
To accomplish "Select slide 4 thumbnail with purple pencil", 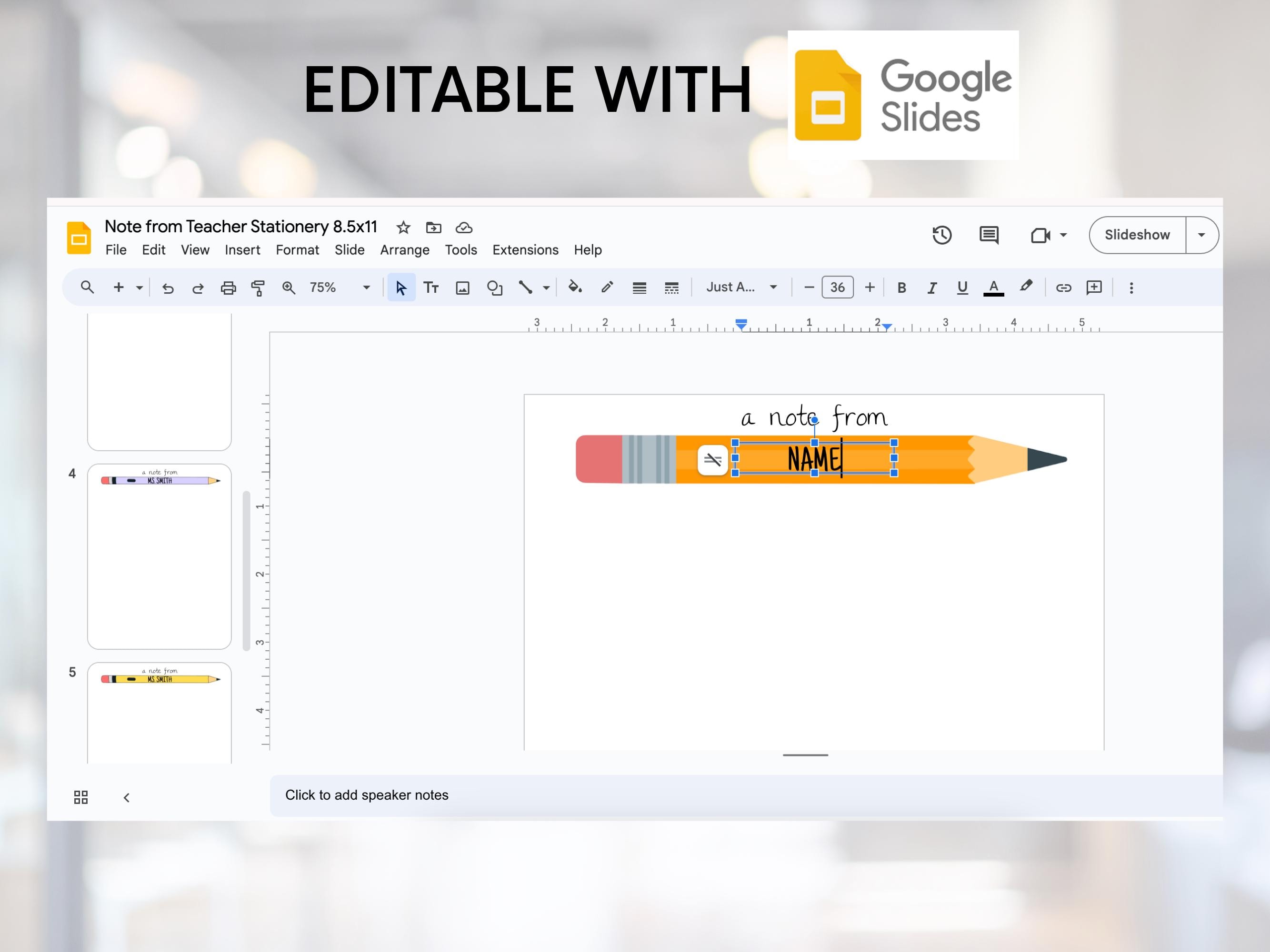I will [159, 556].
